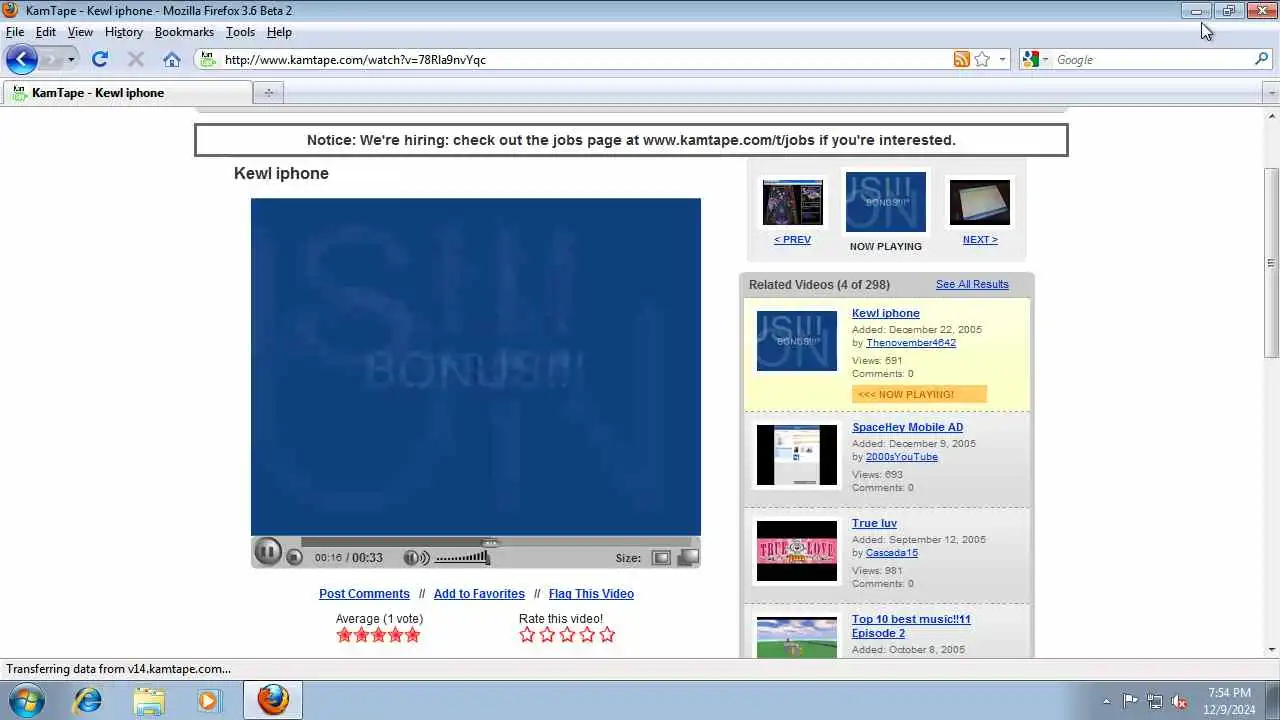Launch Internet Explorer from the taskbar

[88, 700]
